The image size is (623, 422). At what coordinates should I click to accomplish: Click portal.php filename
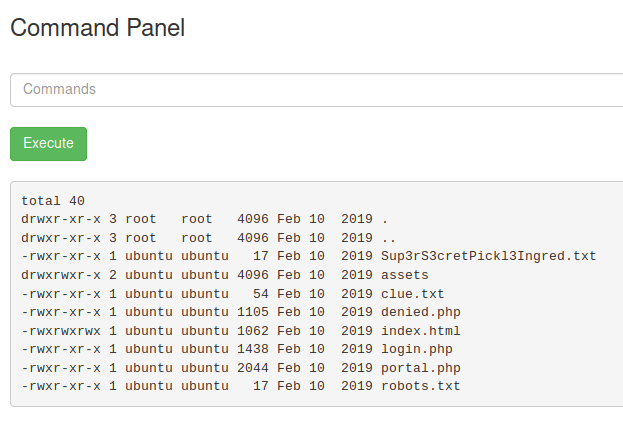coord(421,368)
